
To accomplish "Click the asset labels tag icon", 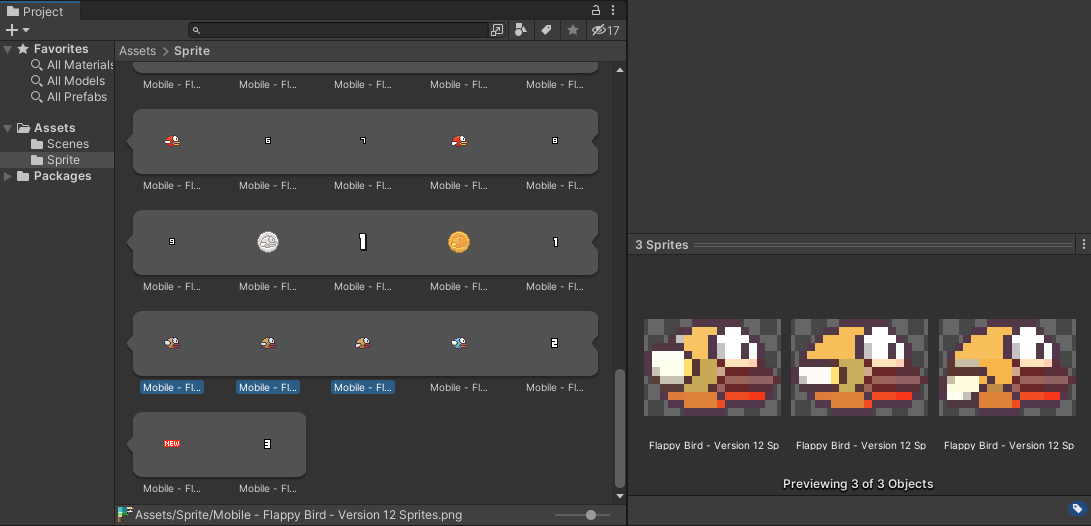I will [x=1077, y=507].
